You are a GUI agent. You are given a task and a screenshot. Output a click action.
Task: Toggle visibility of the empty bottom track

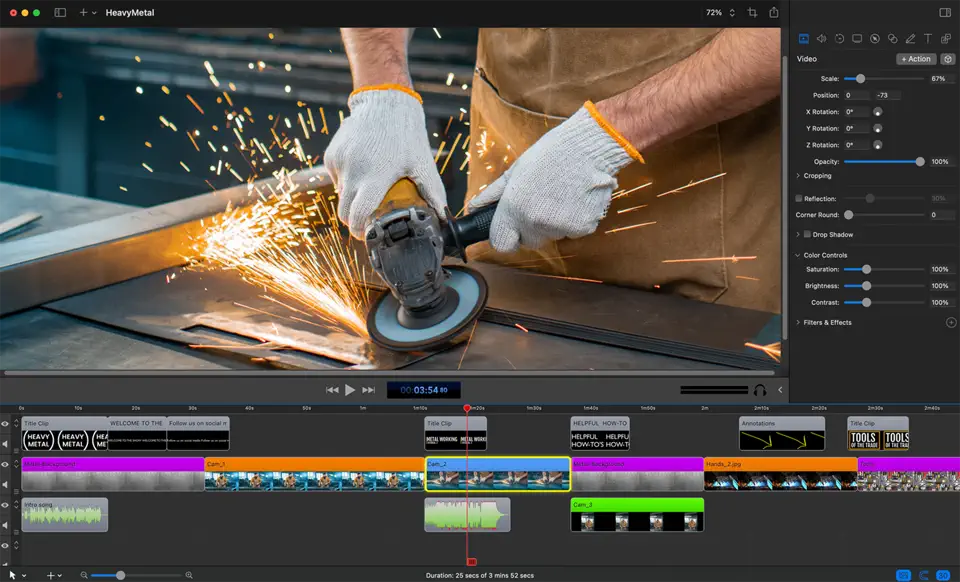tap(6, 545)
